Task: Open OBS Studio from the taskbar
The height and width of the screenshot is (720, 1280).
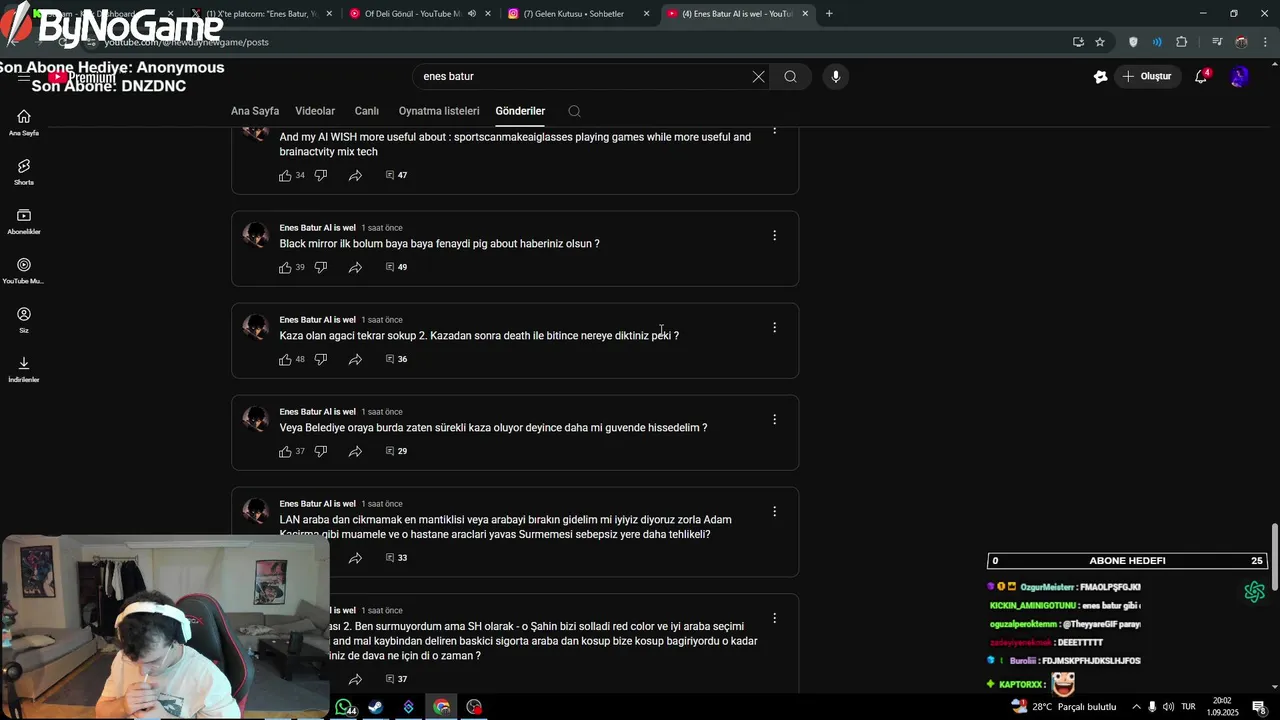Action: tap(474, 707)
